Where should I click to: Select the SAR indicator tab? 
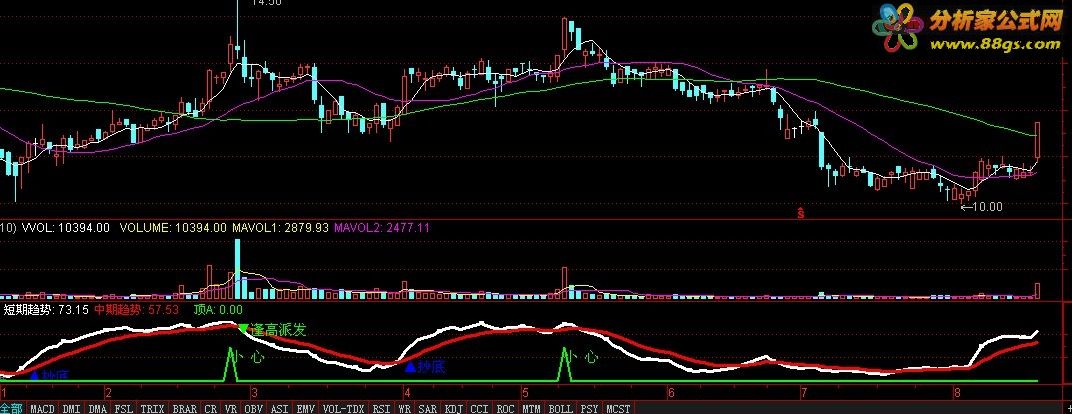[428, 409]
